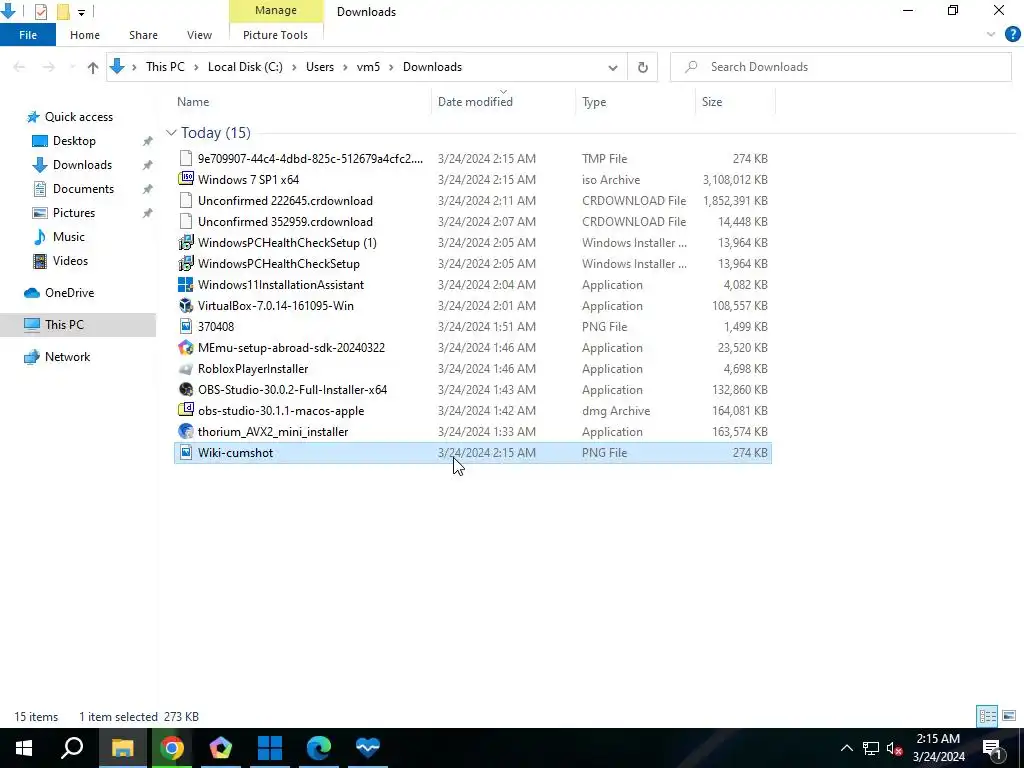
Task: Click the new folder icon in title bar
Action: point(63,11)
